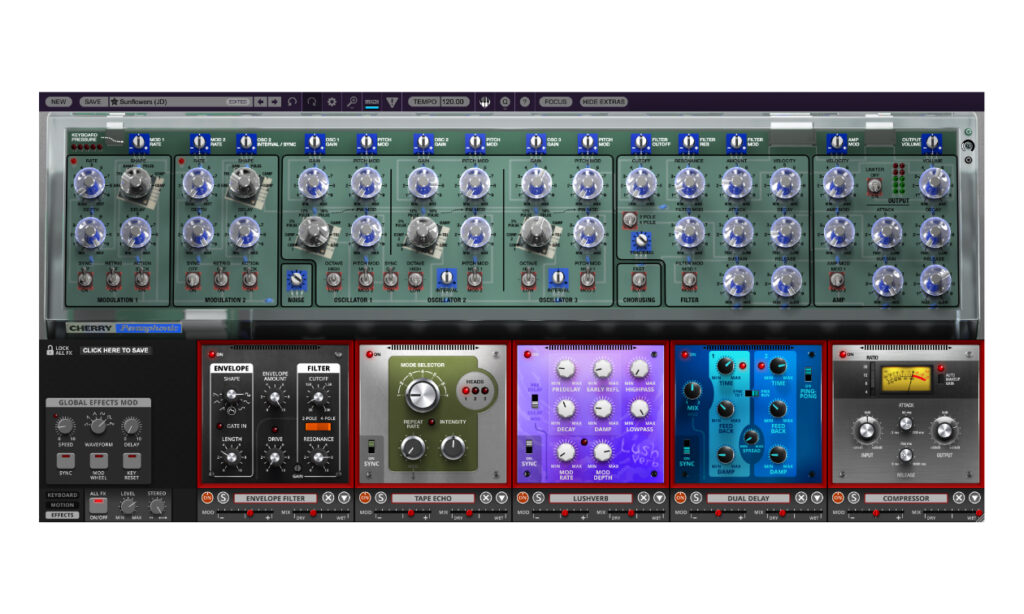Click the 2-Pole/4-Pole orange filter switch

[x=318, y=427]
